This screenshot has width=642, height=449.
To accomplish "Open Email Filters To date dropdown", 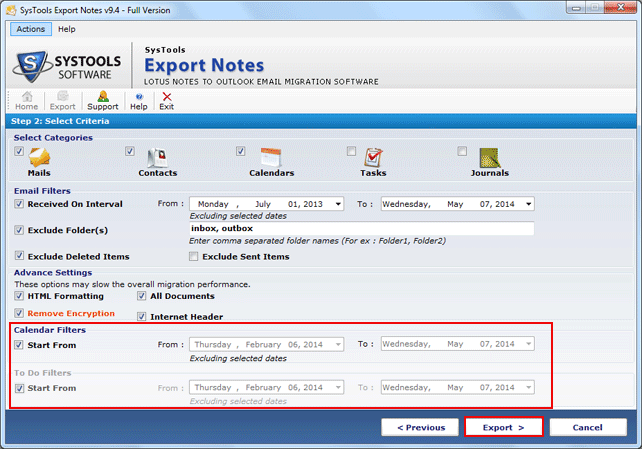I will pyautogui.click(x=529, y=204).
